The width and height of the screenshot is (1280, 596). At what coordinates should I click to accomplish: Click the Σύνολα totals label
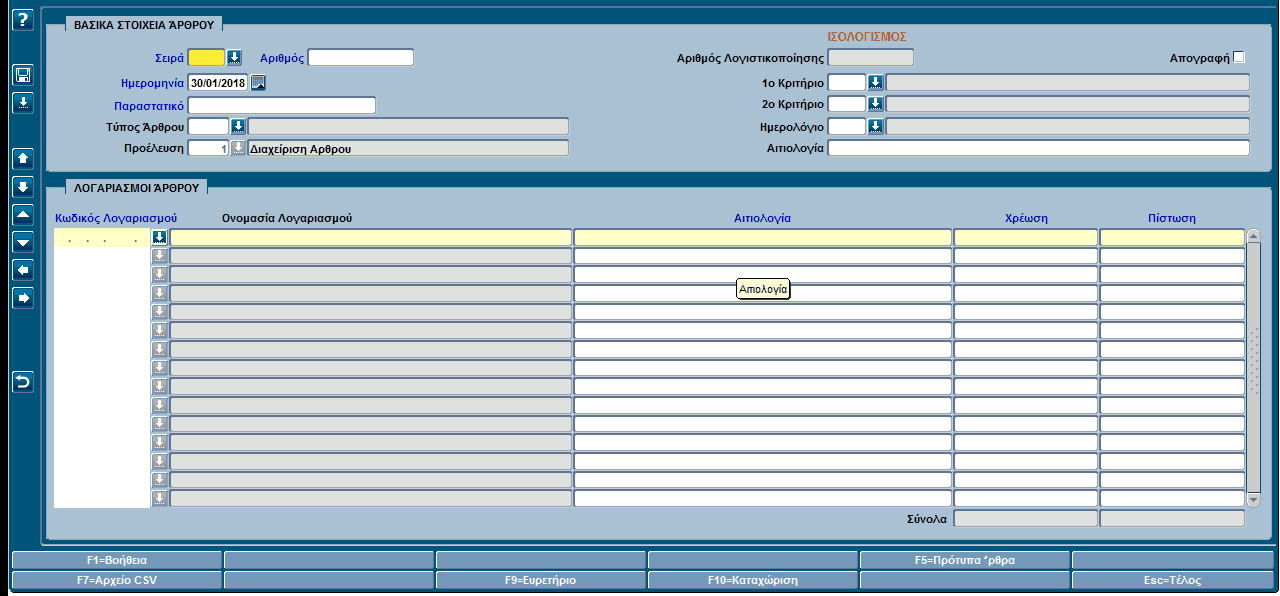click(x=927, y=519)
